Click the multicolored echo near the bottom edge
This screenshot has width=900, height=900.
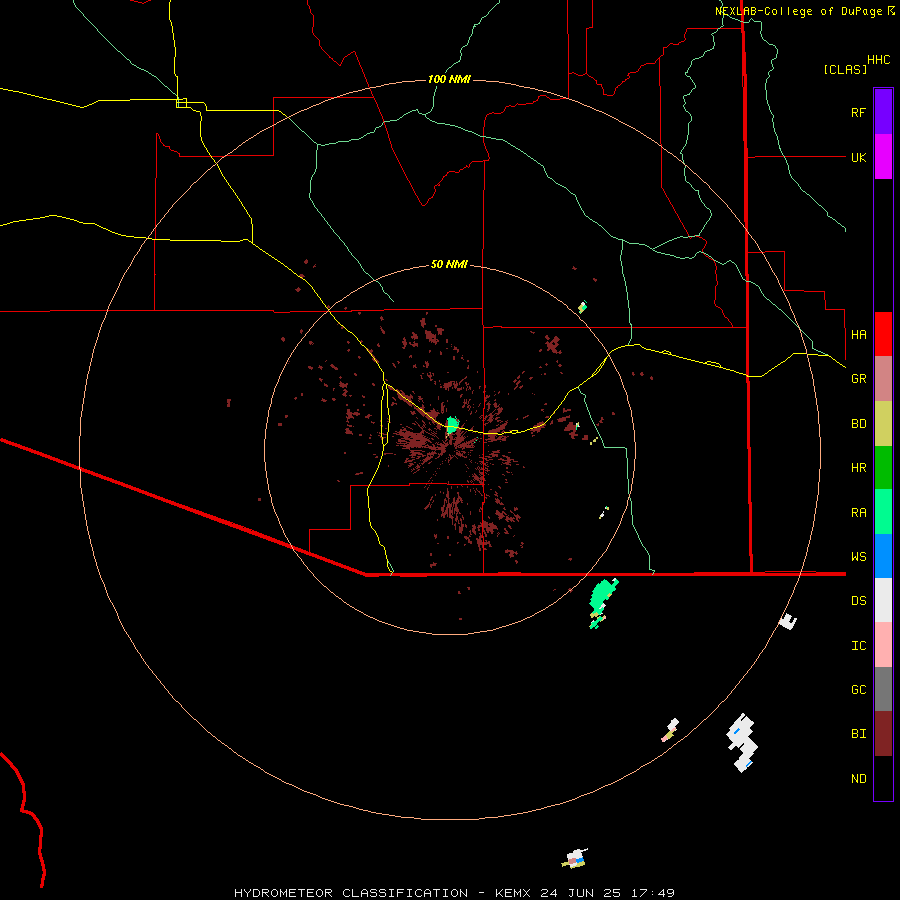point(575,859)
